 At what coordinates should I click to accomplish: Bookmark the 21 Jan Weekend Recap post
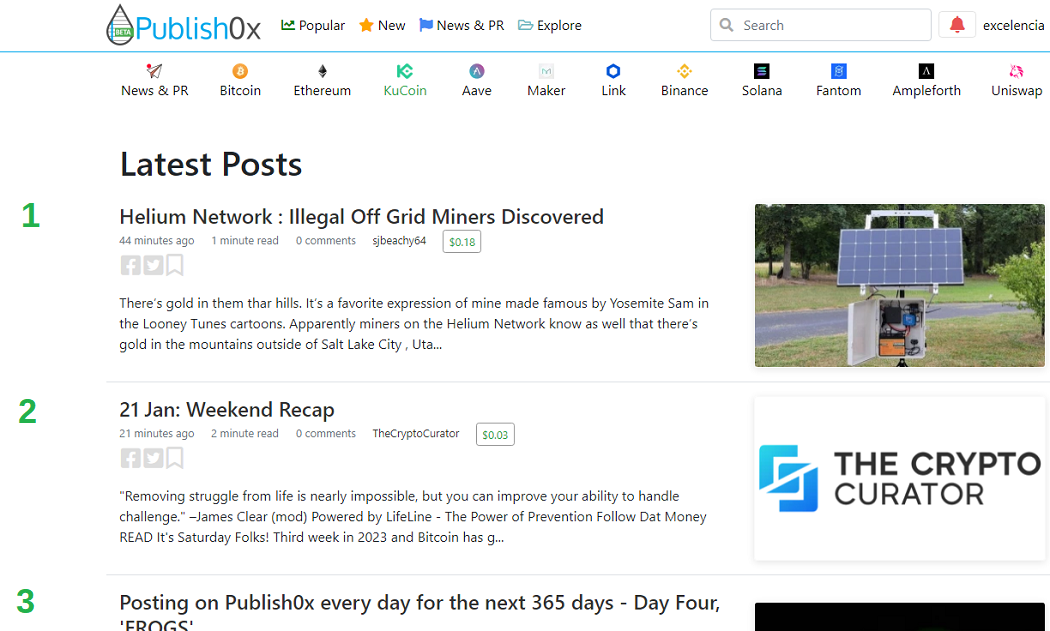click(x=175, y=458)
